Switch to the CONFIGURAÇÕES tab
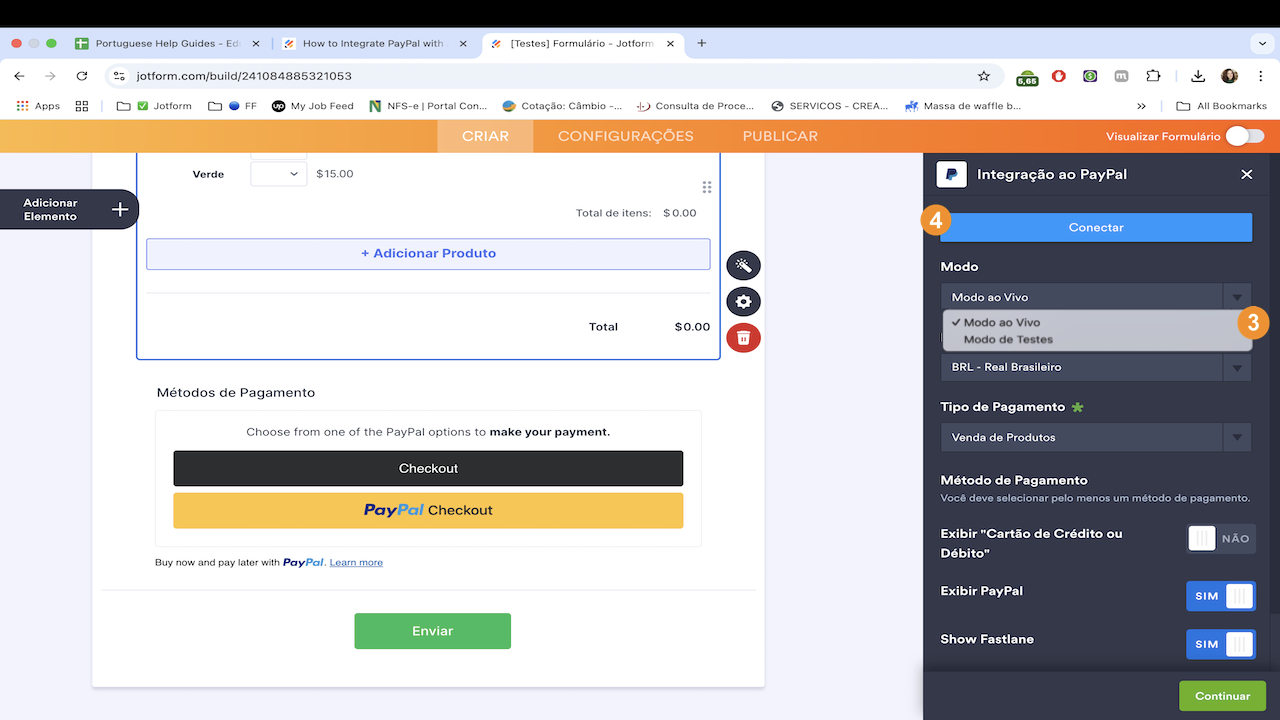 (x=626, y=136)
